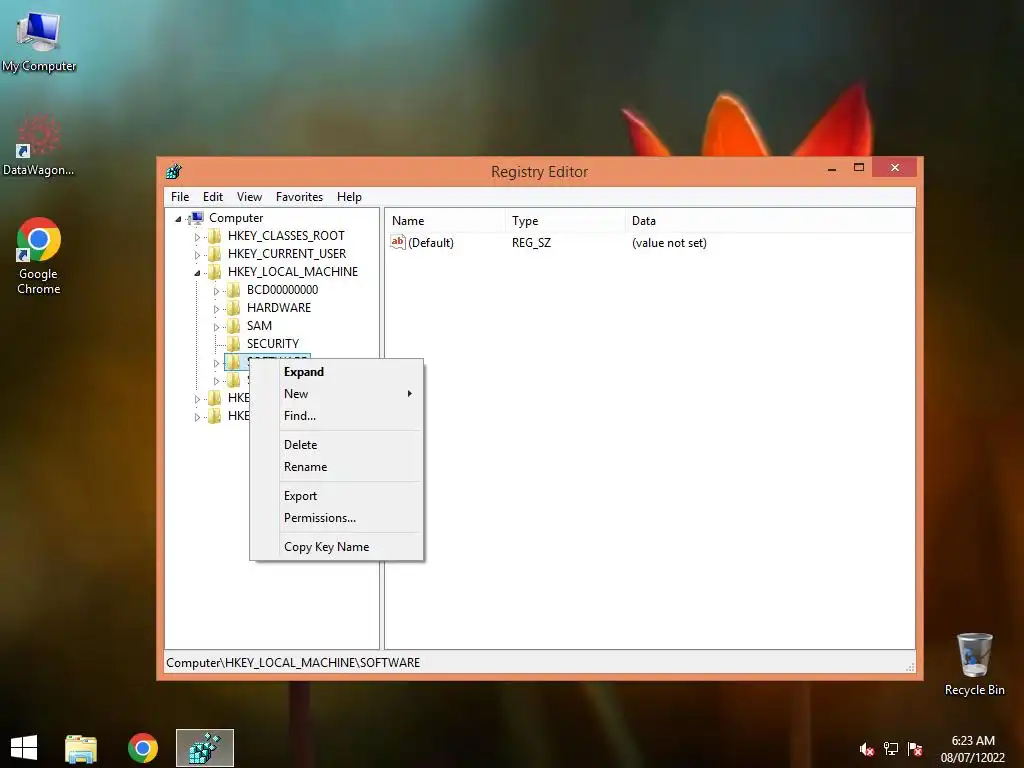The image size is (1024, 768).
Task: Open the Windows Start button
Action: (x=24, y=748)
